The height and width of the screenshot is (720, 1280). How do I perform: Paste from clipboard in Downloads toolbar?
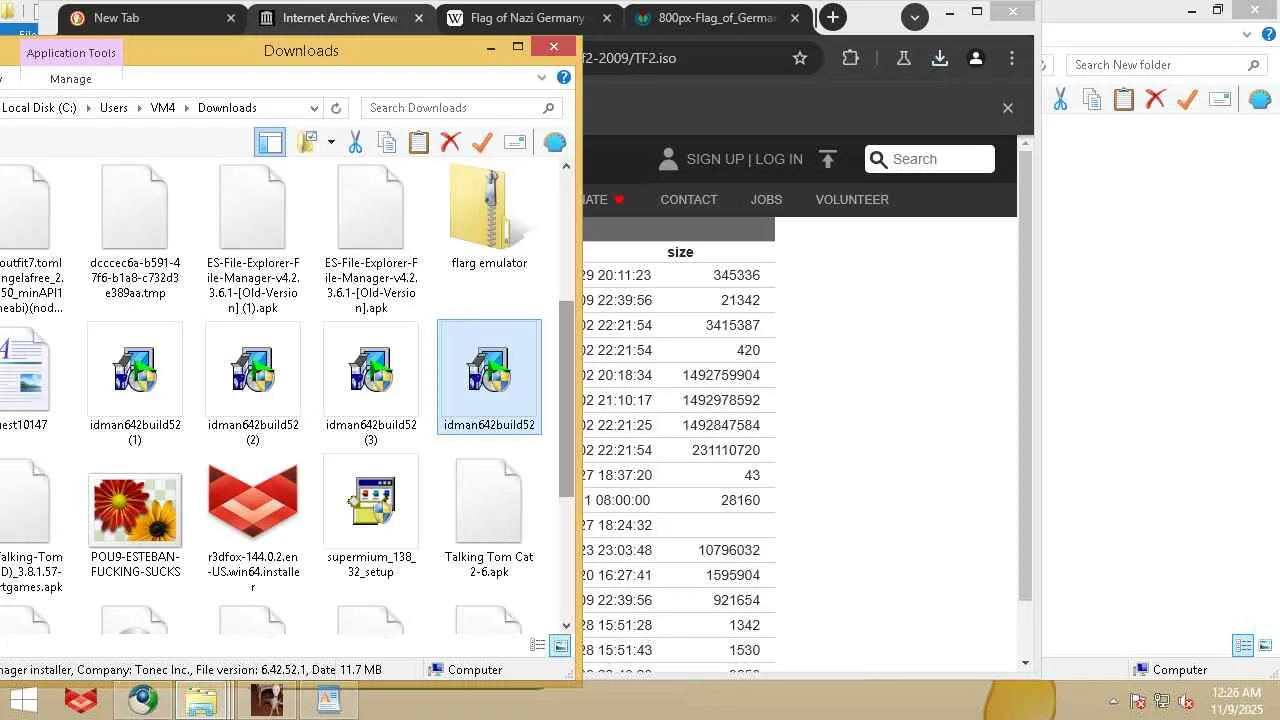tap(419, 142)
